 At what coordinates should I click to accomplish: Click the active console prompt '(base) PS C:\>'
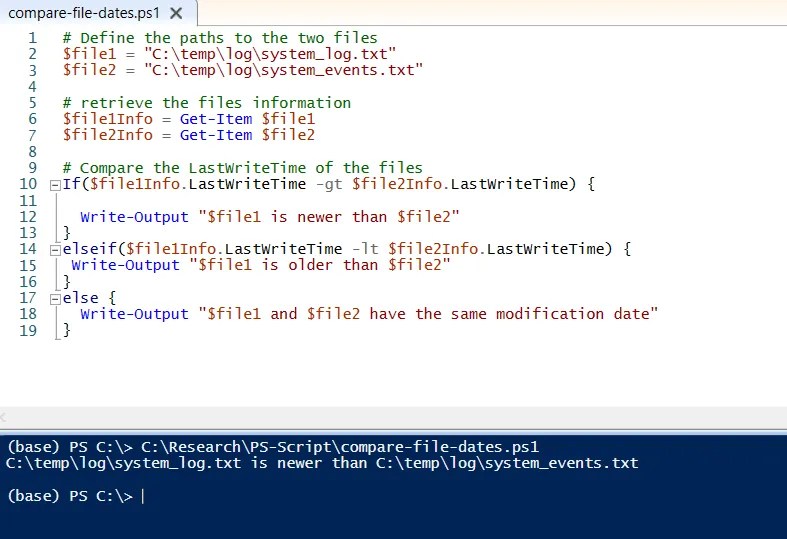point(70,496)
